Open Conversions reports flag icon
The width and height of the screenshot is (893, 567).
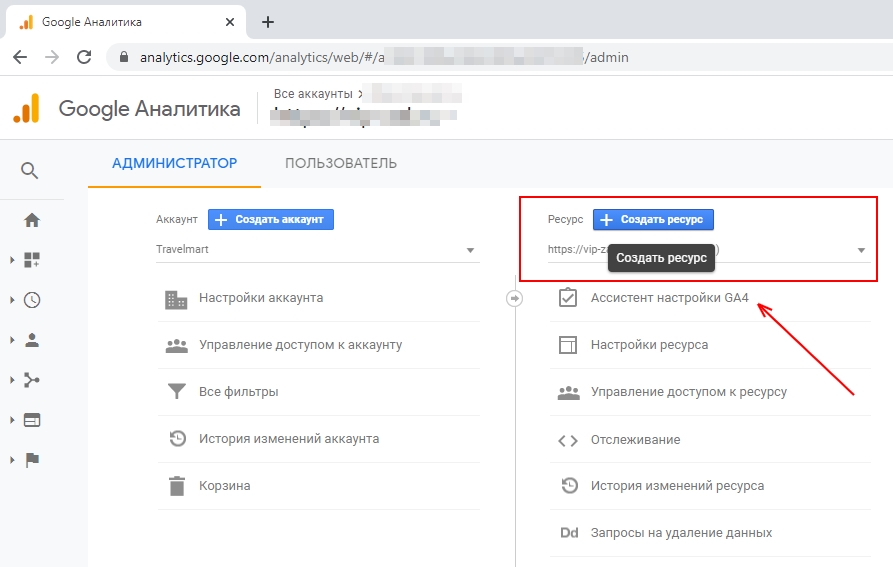pos(32,460)
